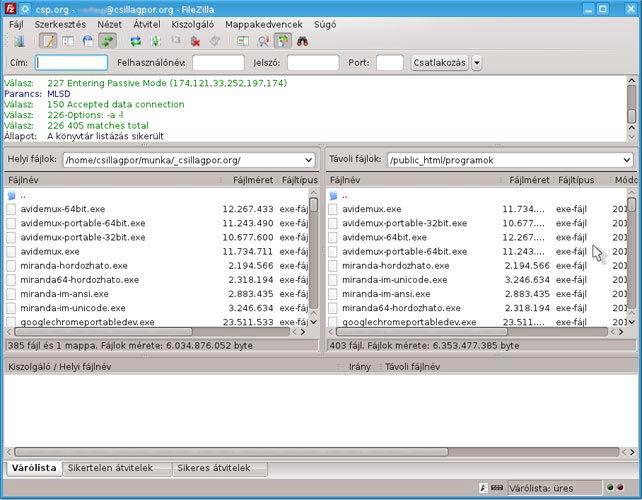Toggle synchronized browsing icon
Viewport: 642px width, 500px height.
(x=283, y=41)
